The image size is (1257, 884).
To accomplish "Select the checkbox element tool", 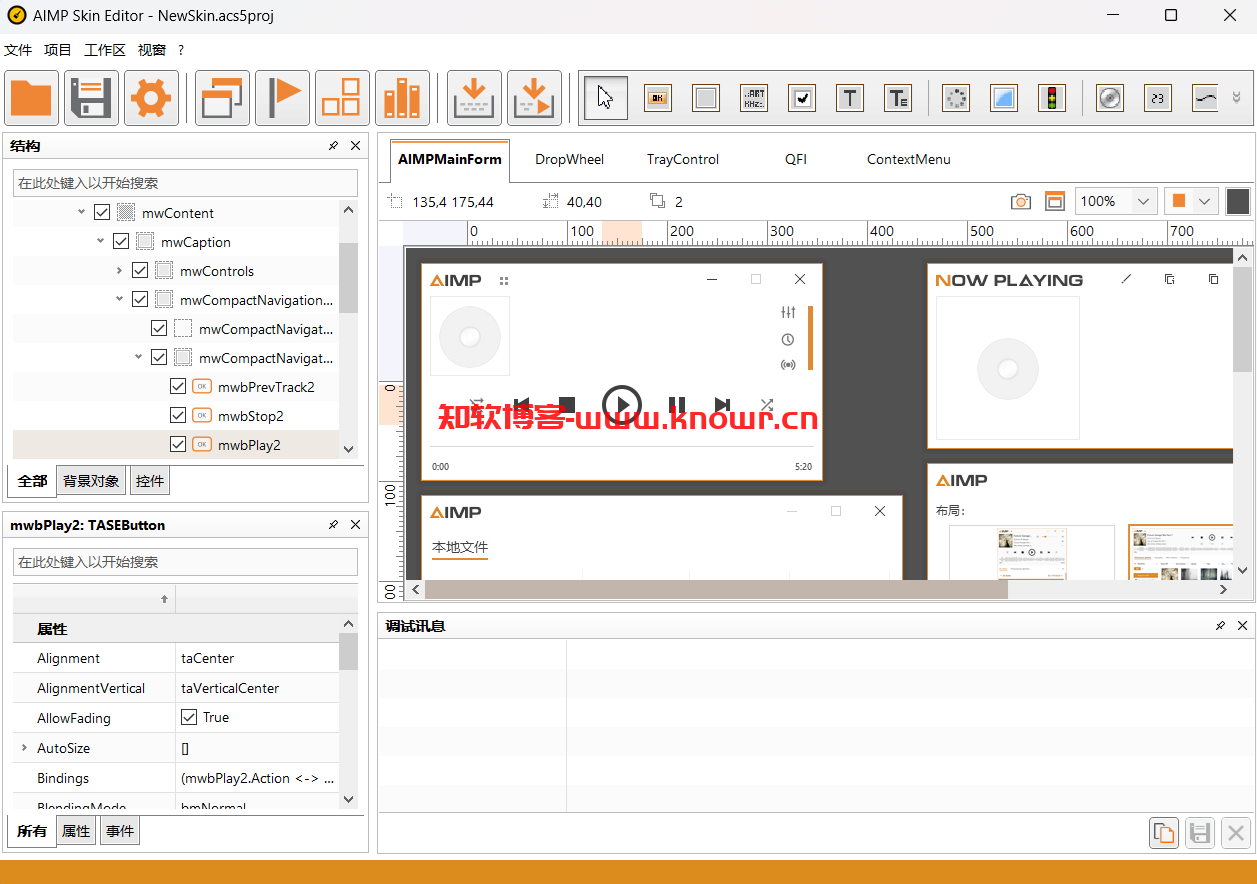I will coord(802,98).
